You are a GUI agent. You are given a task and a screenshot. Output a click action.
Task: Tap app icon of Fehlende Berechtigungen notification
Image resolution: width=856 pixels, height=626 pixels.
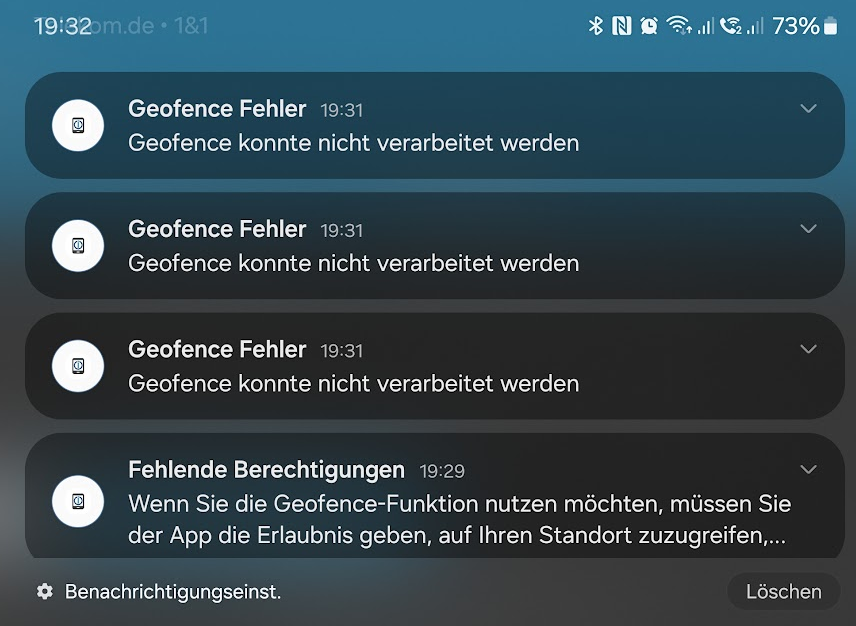point(78,501)
